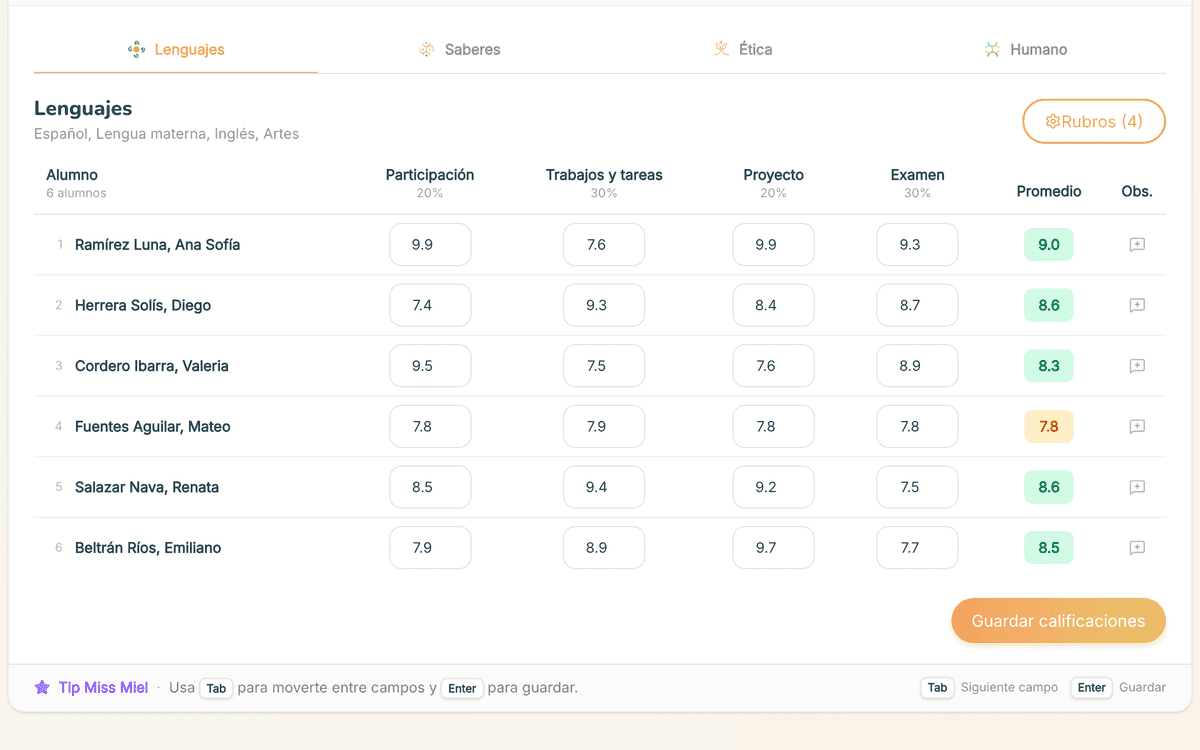Edit Emiliano's Examen grade 7.7

coord(917,548)
